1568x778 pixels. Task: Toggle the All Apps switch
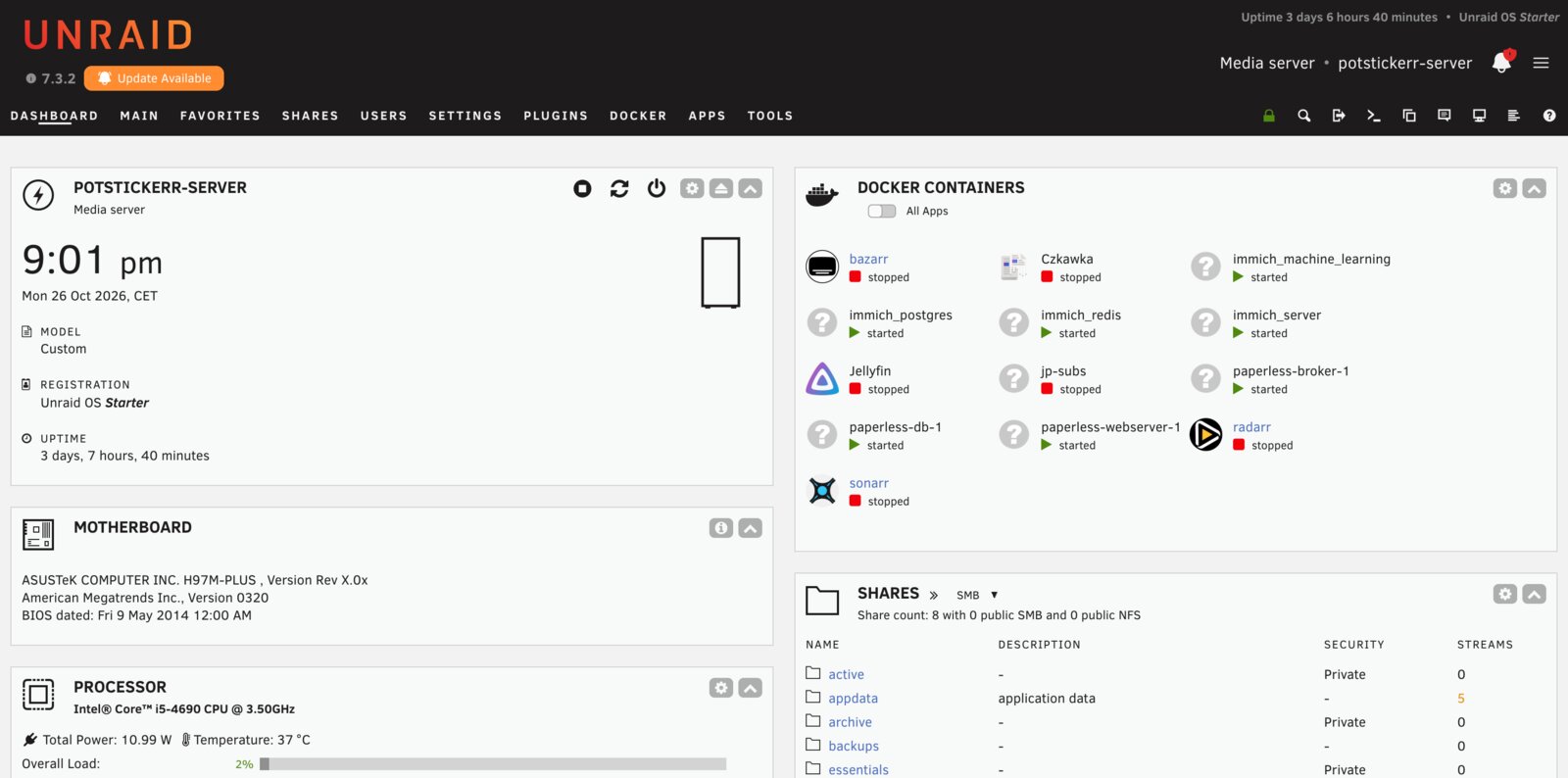coord(882,211)
